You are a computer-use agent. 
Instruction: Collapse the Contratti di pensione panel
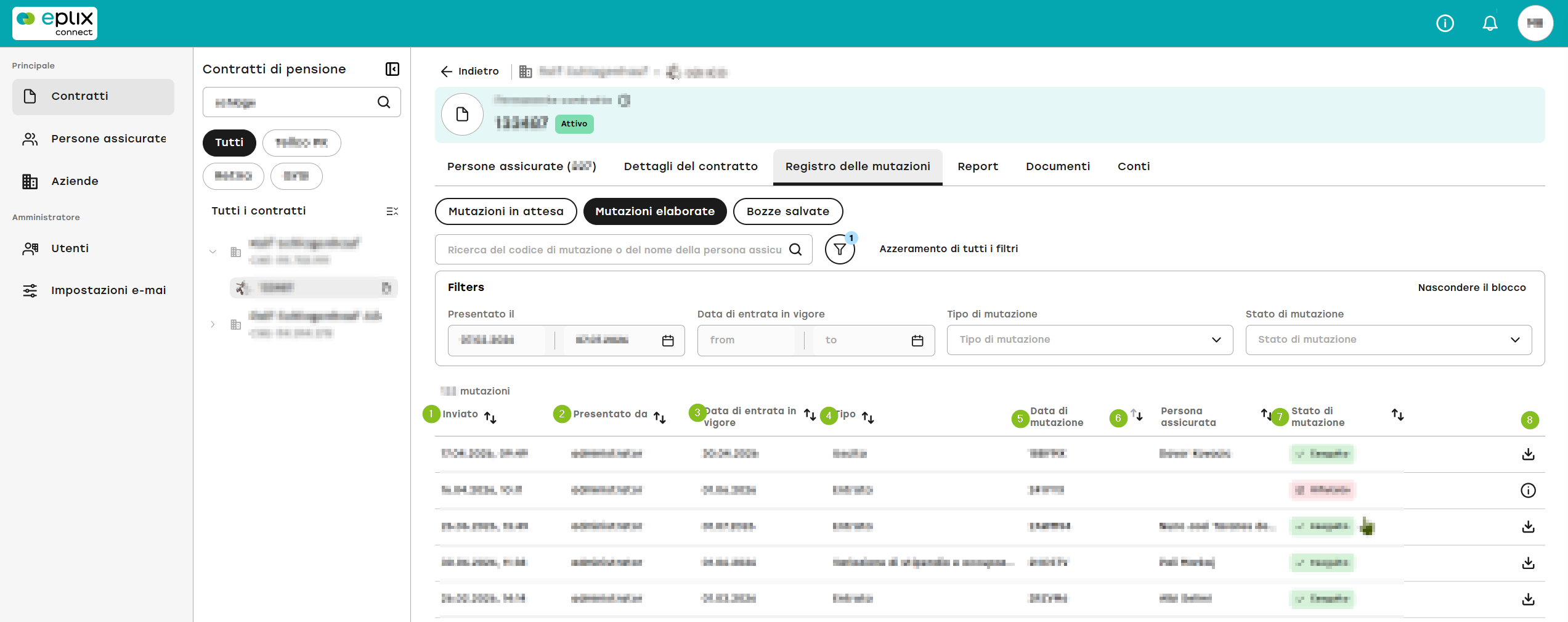click(392, 69)
